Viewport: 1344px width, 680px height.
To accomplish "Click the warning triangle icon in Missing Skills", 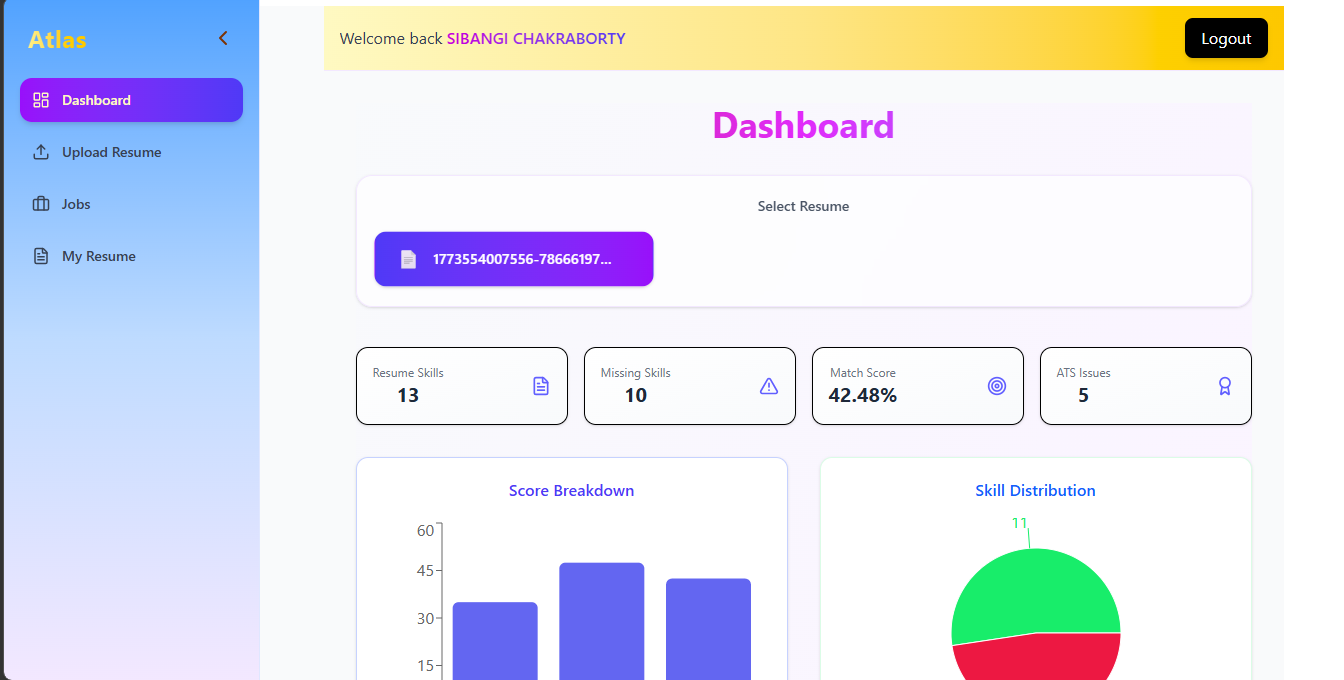I will click(769, 386).
